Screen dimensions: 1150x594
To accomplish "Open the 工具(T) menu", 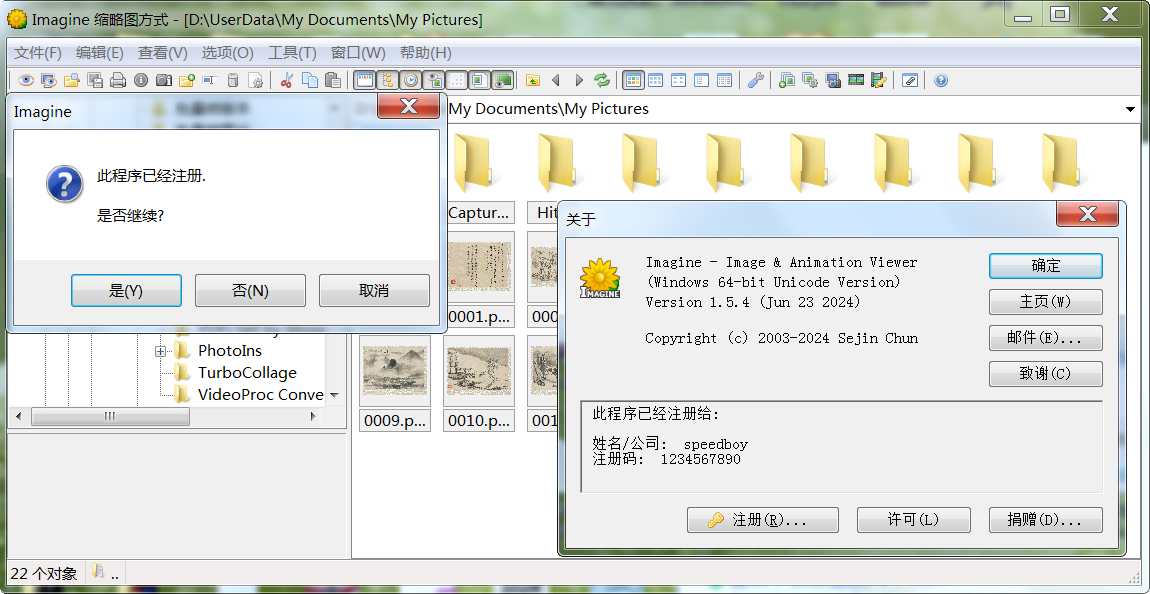I will tap(292, 53).
